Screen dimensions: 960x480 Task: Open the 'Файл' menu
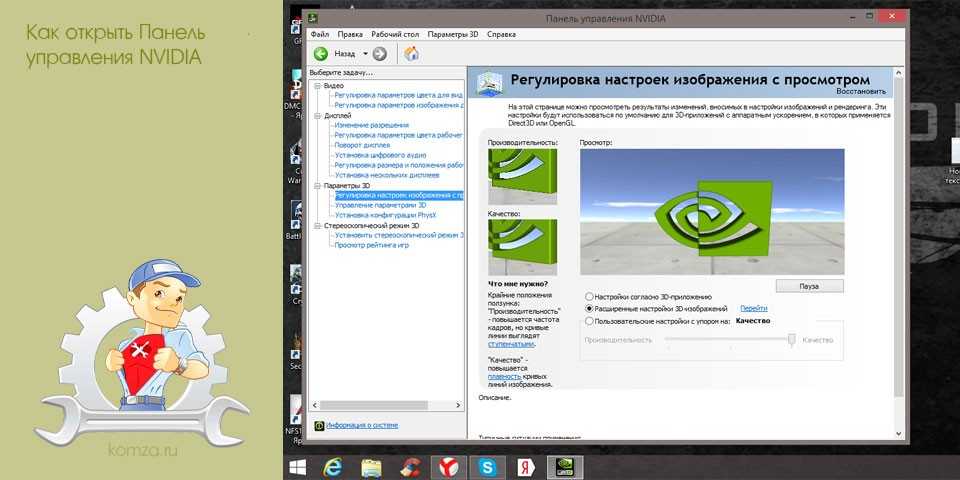pyautogui.click(x=320, y=34)
